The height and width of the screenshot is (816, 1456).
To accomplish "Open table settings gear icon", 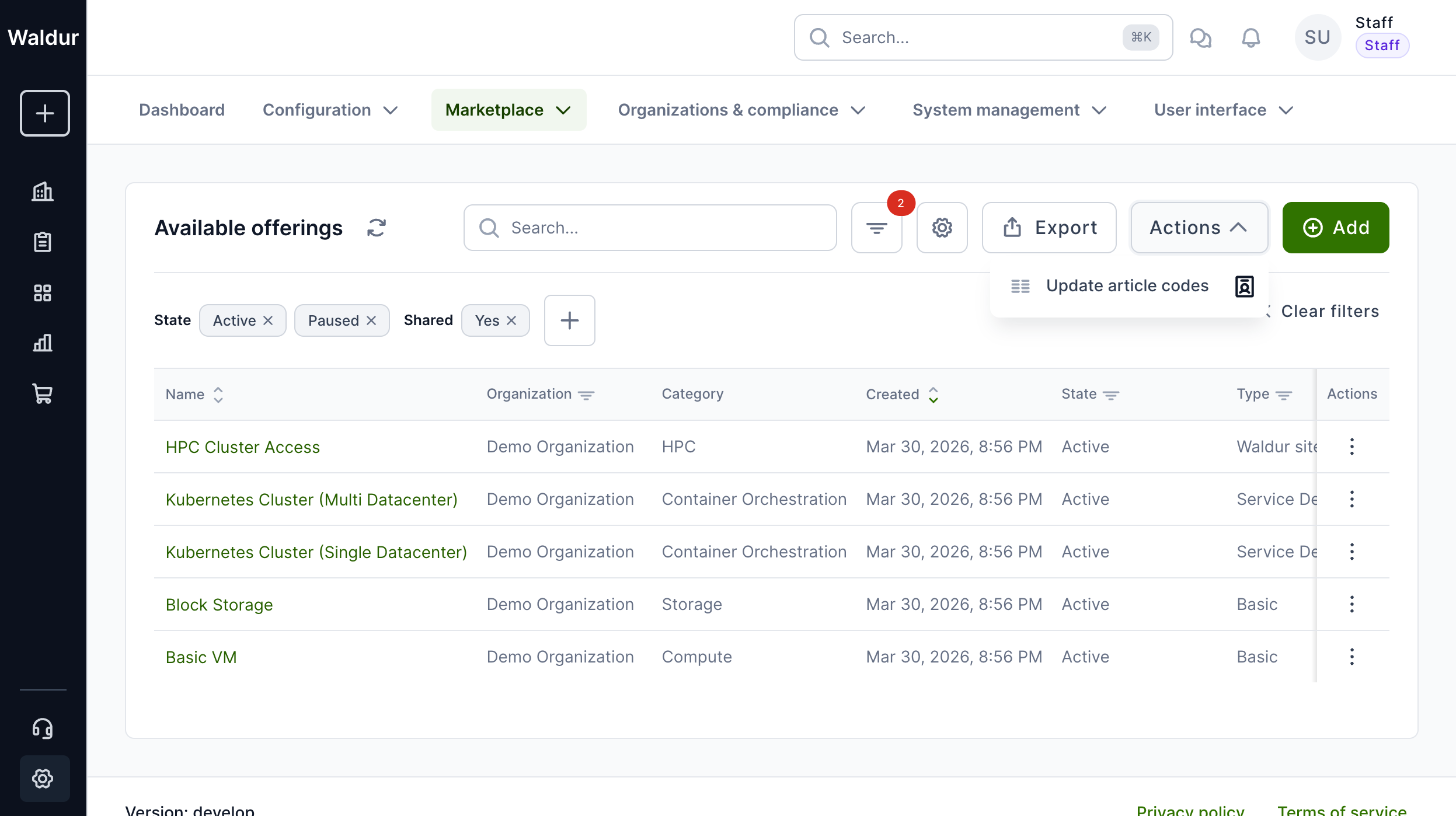I will click(942, 228).
